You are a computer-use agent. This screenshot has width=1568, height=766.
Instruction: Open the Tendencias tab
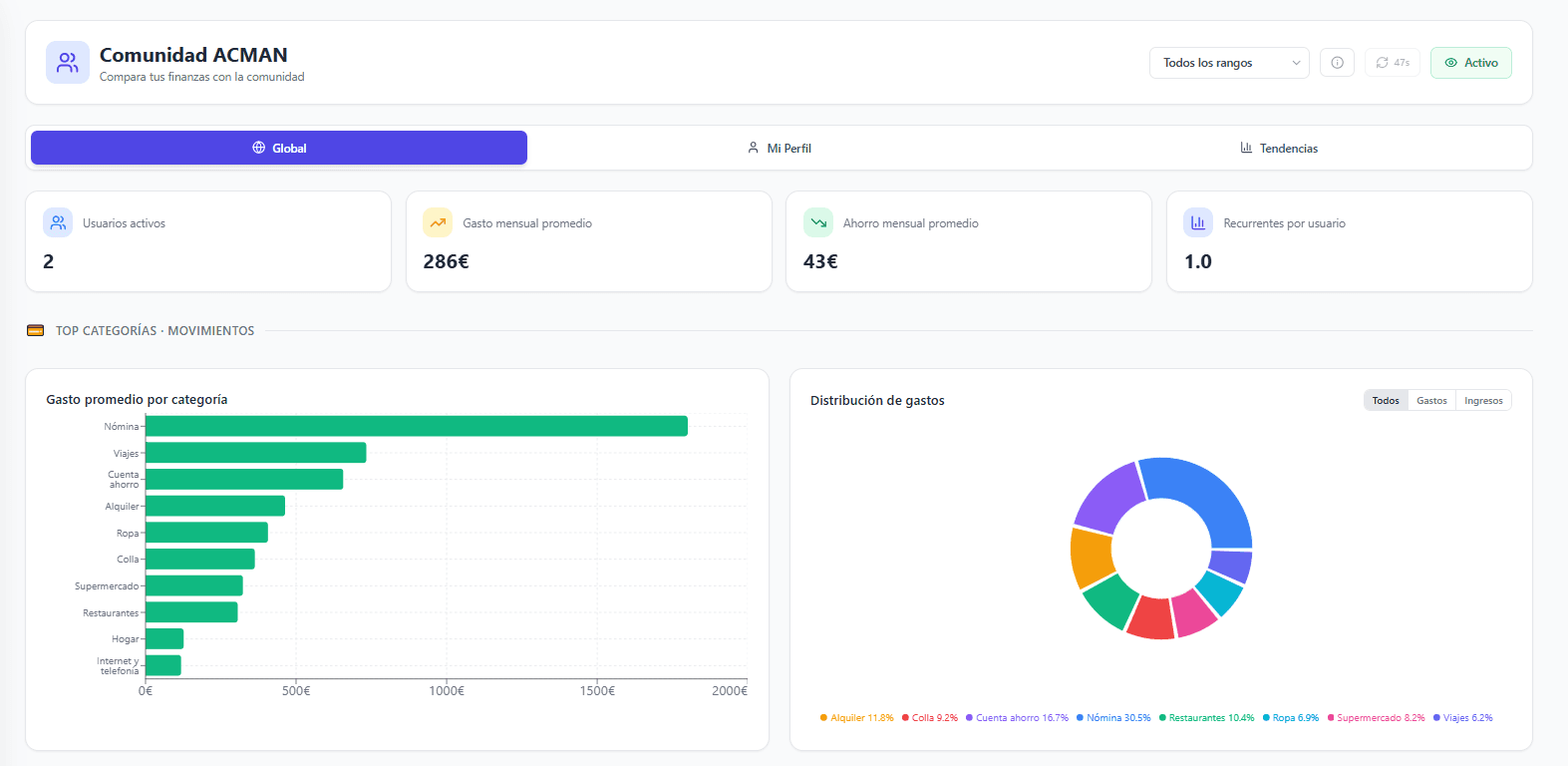click(x=1279, y=148)
